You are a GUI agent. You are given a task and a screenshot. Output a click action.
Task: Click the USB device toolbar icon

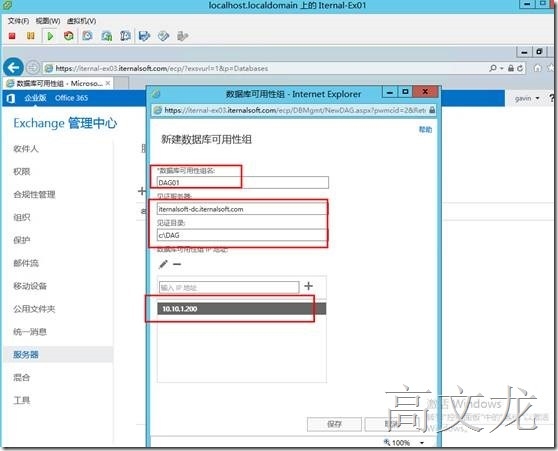tap(182, 36)
